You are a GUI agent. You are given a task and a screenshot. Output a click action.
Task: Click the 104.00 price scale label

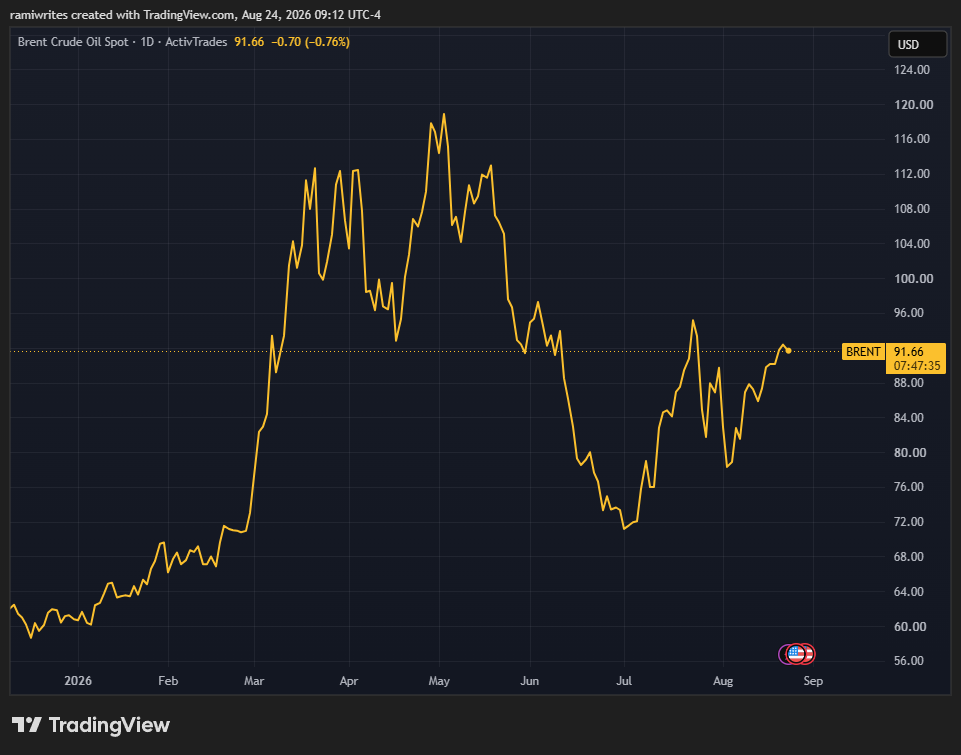[x=912, y=243]
